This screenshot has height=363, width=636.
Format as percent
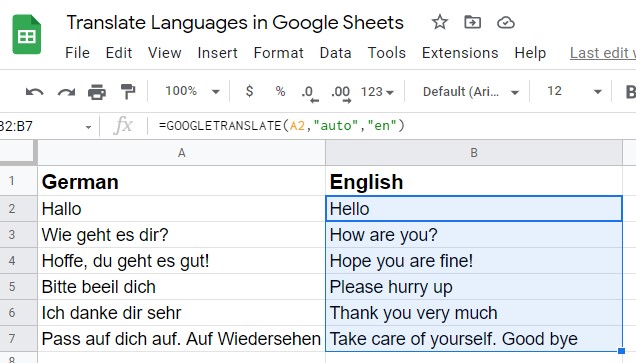[x=280, y=91]
